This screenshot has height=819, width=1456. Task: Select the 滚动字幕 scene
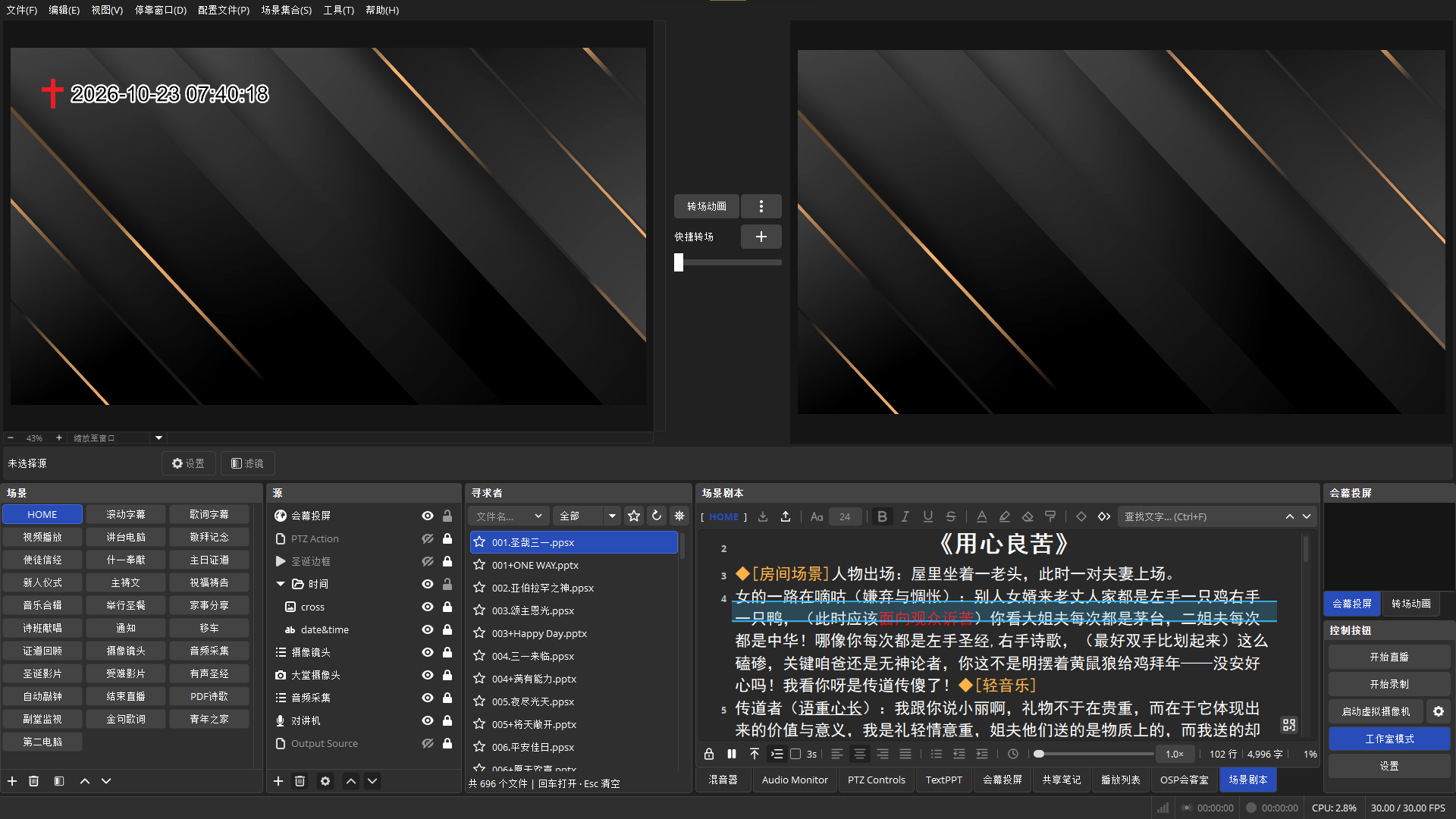click(126, 514)
